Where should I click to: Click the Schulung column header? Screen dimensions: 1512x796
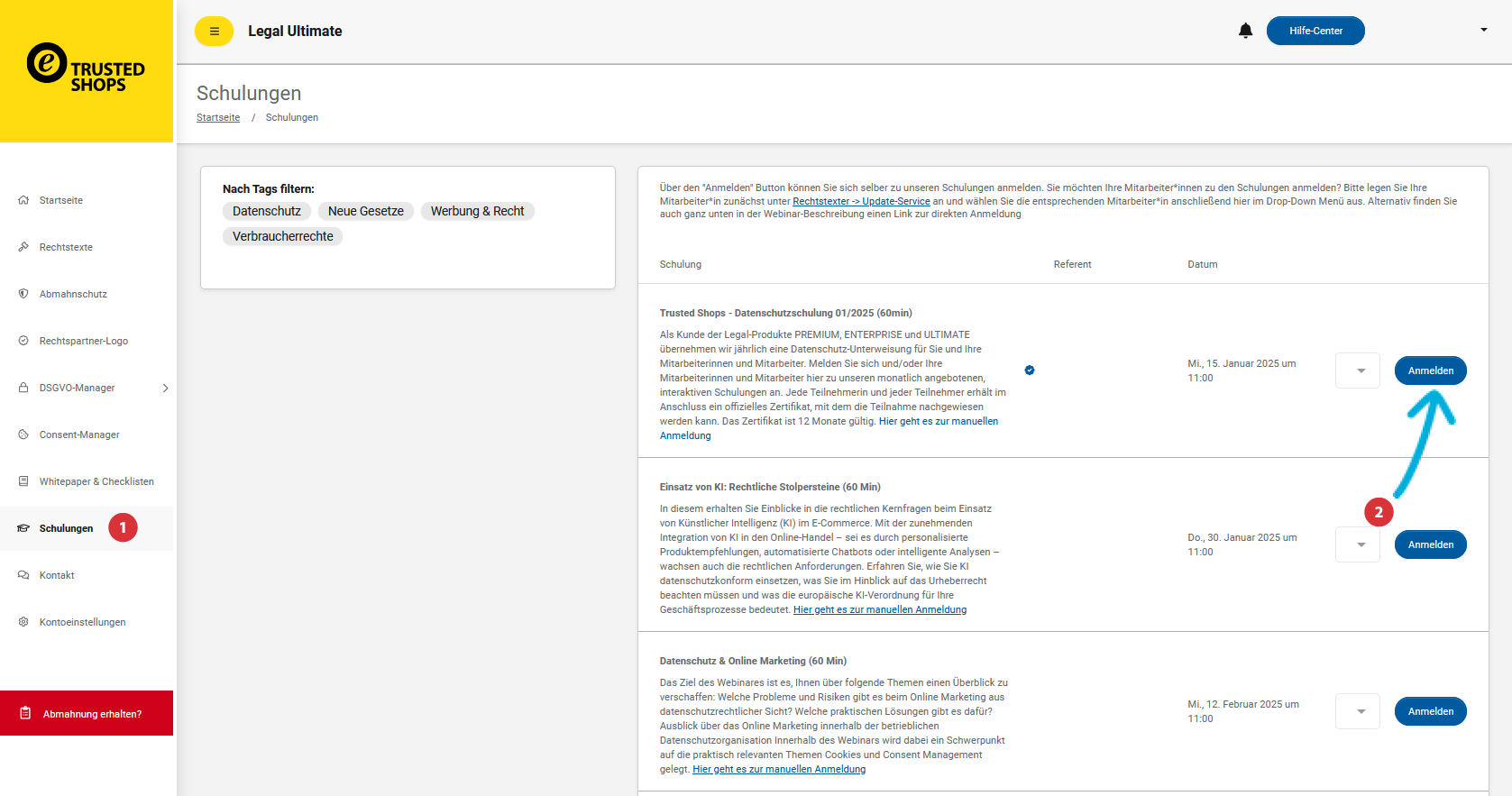coord(681,264)
